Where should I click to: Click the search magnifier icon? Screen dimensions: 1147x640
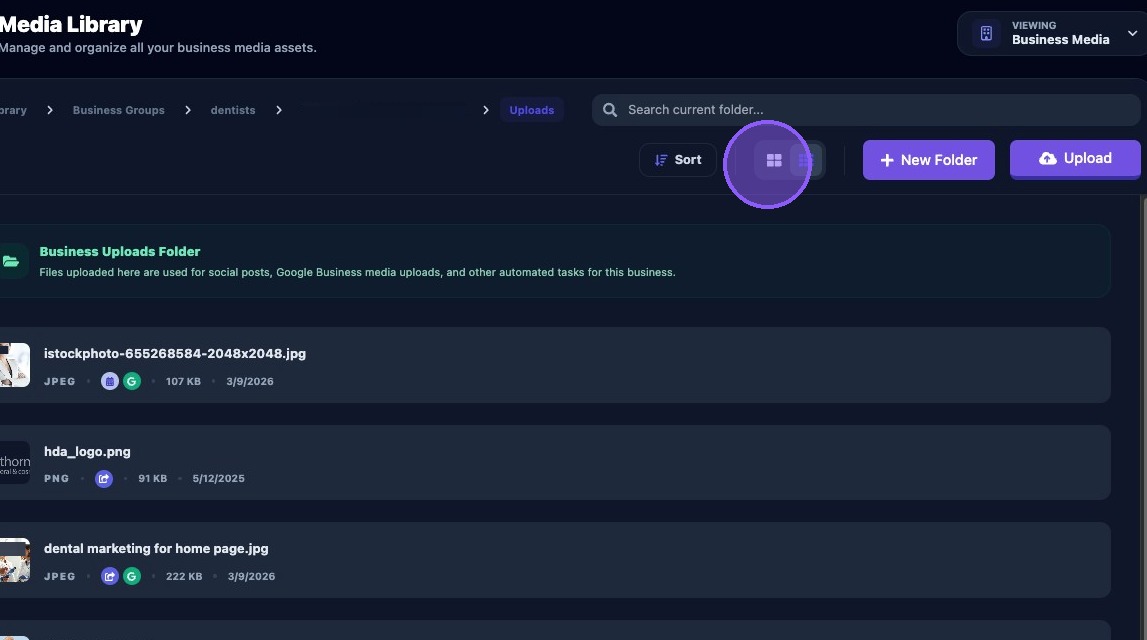(x=609, y=110)
